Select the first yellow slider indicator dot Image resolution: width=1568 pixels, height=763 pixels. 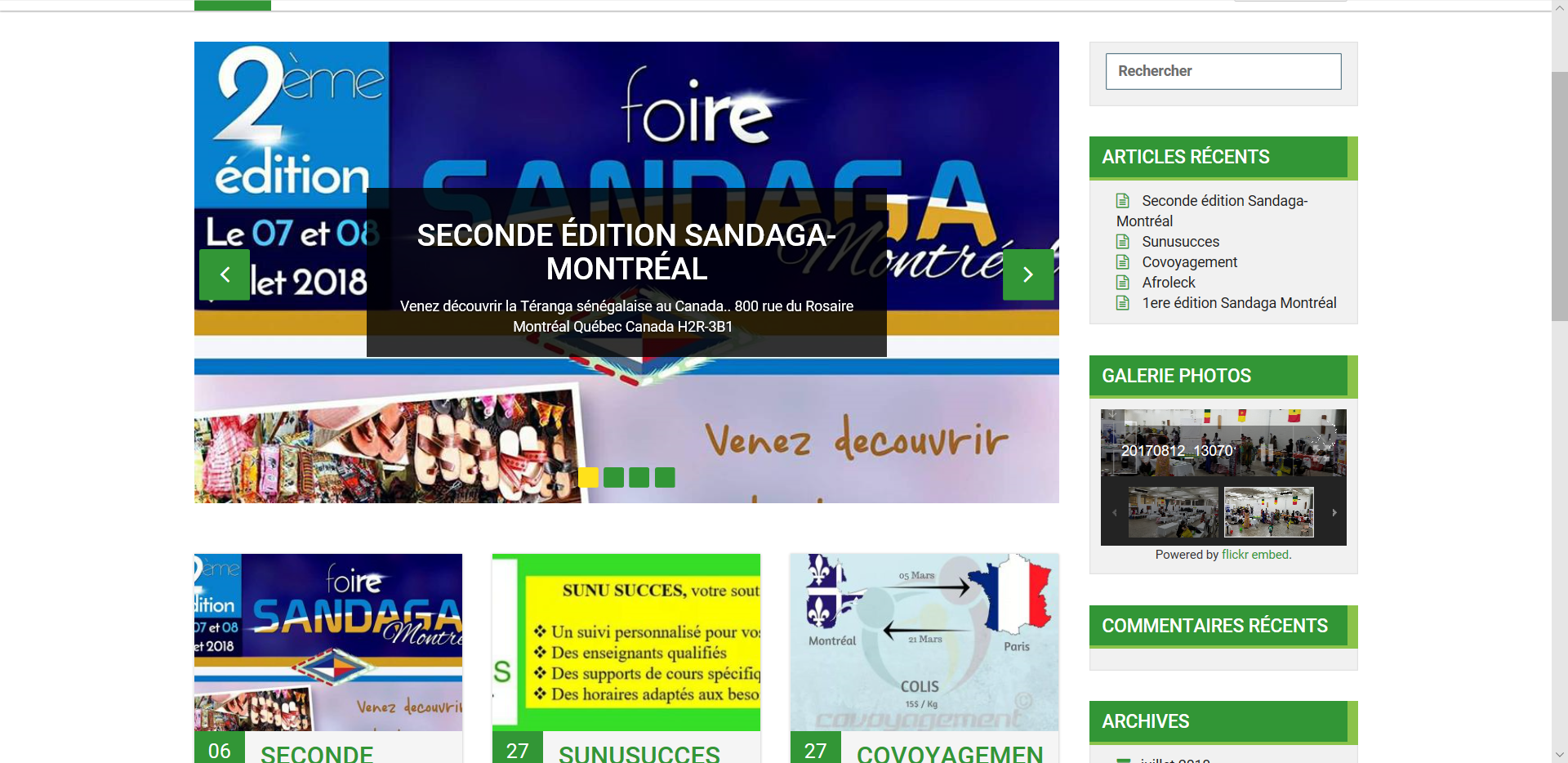[588, 477]
